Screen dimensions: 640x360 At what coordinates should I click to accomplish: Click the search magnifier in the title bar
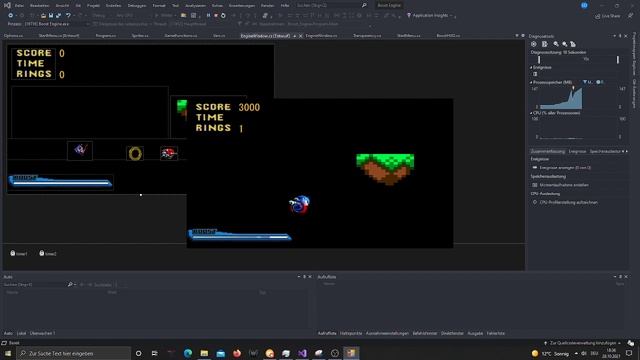[364, 5]
